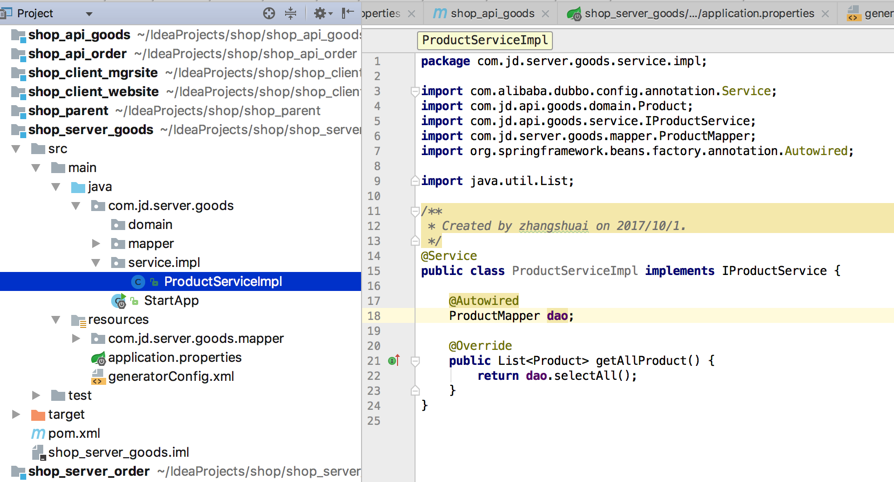
Task: Expand the test folder
Action: coord(36,396)
